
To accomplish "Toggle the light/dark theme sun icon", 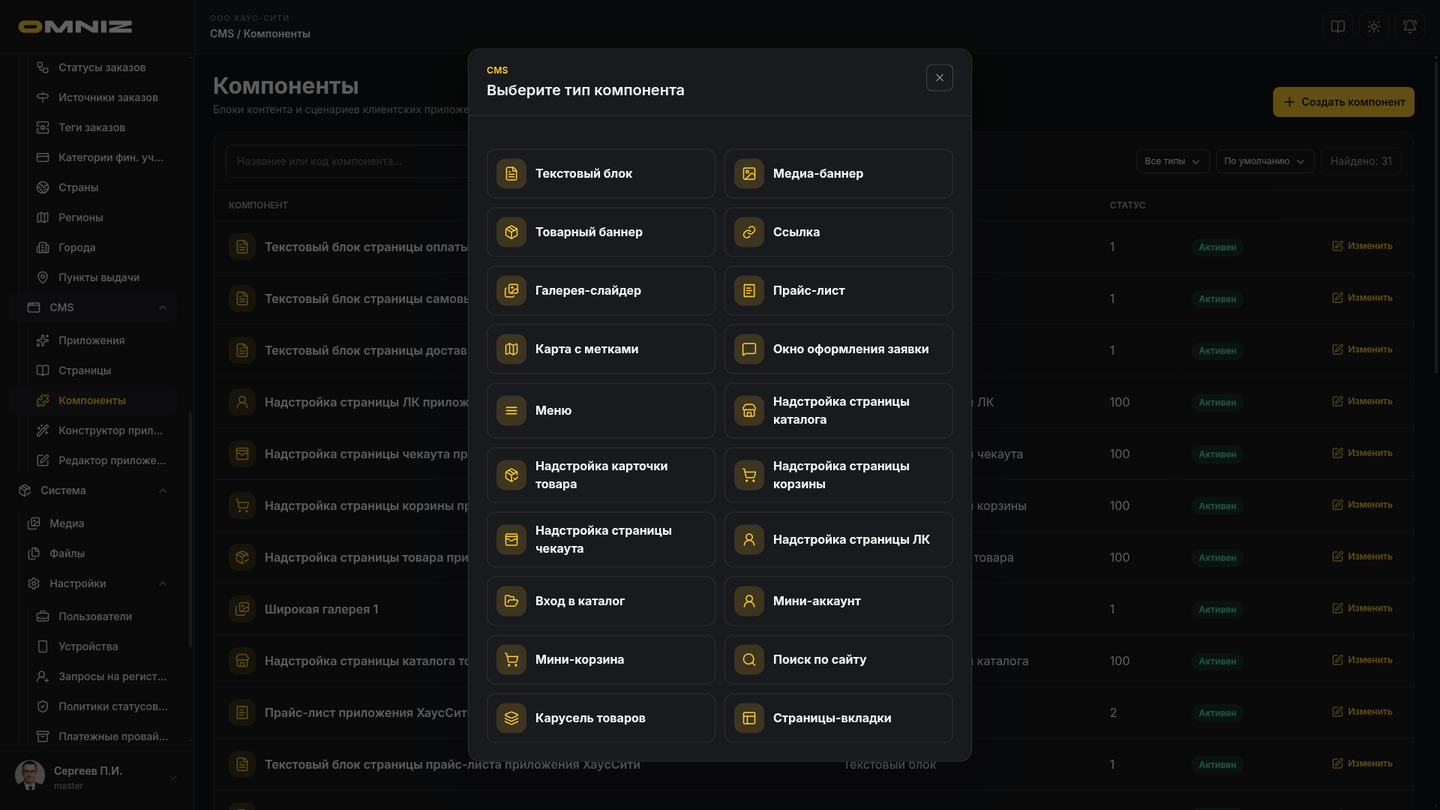I will coord(1374,27).
